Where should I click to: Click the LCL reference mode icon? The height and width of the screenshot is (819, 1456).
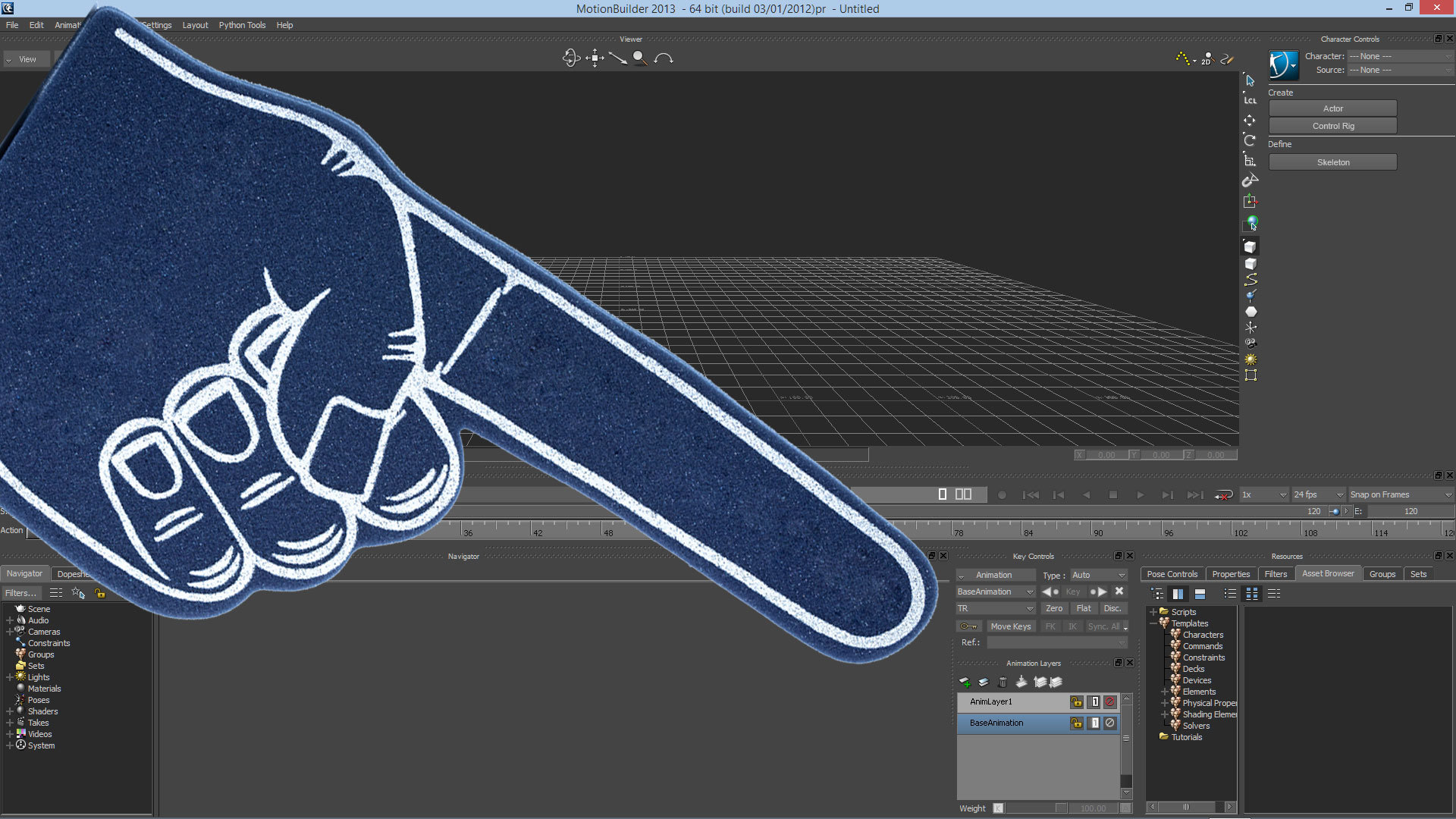click(1250, 100)
